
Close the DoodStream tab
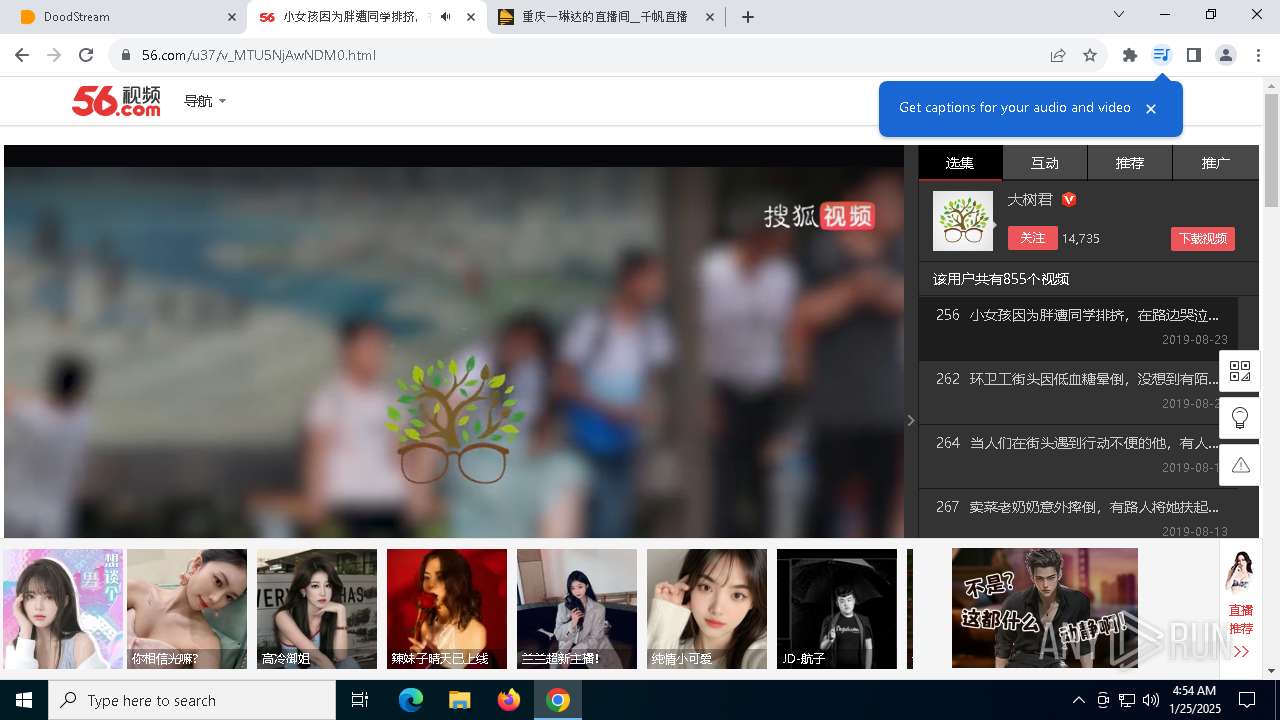click(x=232, y=17)
